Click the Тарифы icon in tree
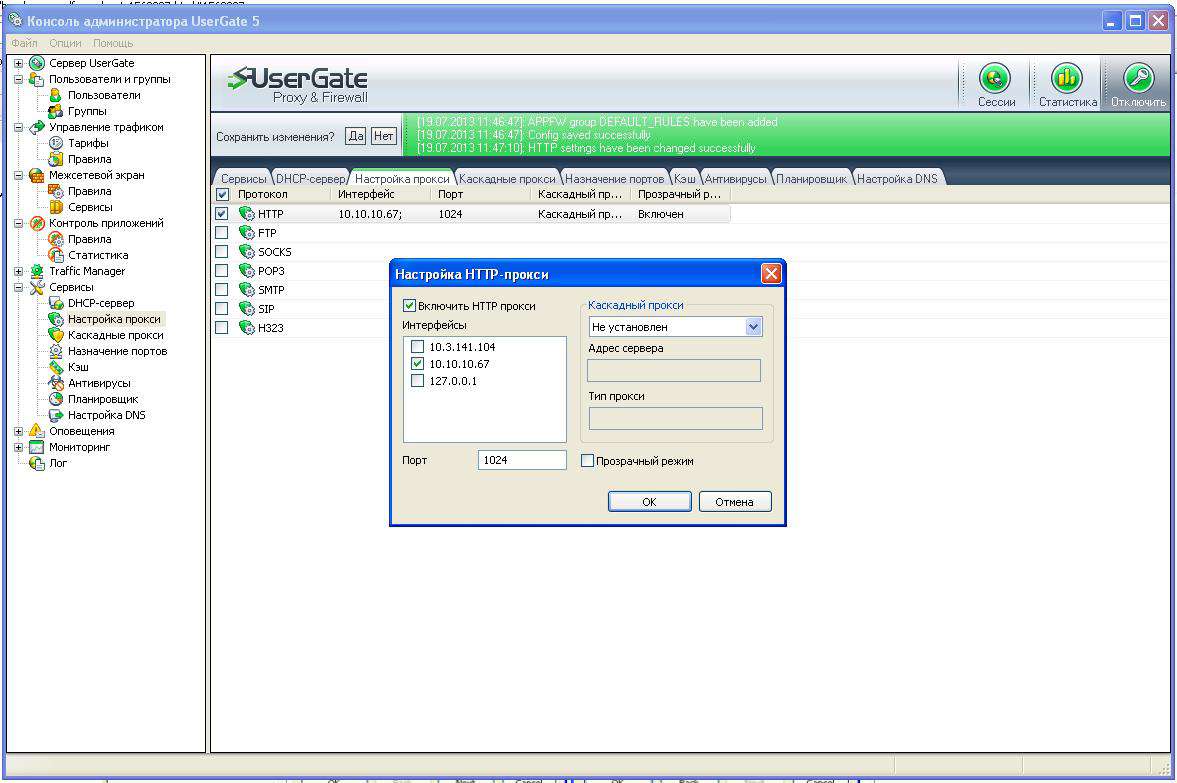 point(56,143)
